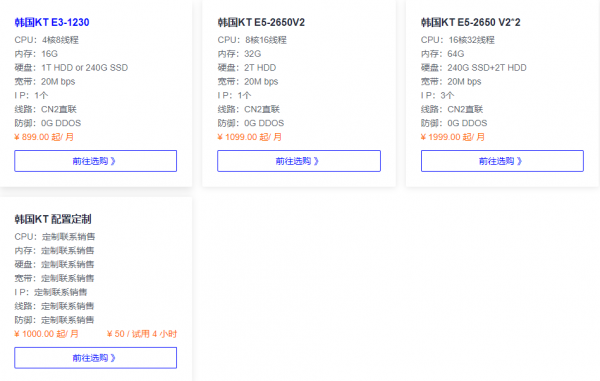This screenshot has height=381, width=600.
Task: Click the ¥899.00 起/月 price text
Action: (44, 137)
